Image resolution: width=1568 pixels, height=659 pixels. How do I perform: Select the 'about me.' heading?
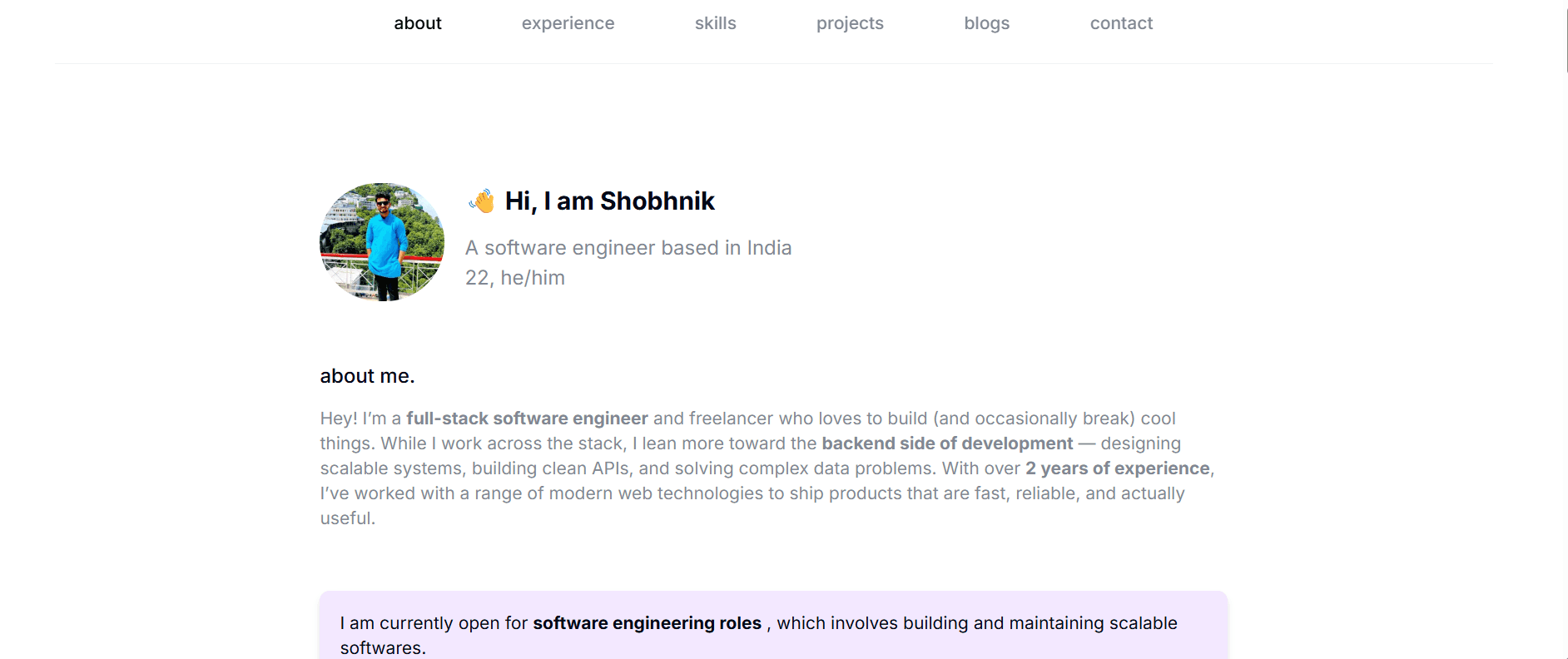click(366, 375)
